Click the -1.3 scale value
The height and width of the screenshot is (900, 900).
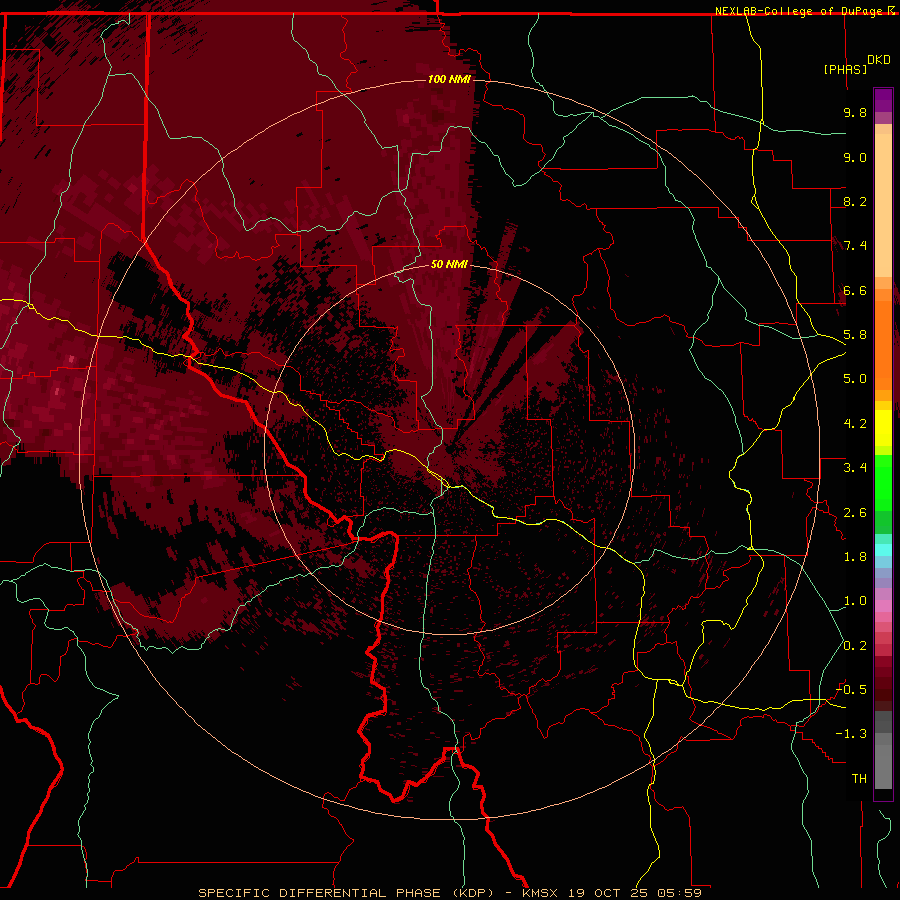(852, 734)
